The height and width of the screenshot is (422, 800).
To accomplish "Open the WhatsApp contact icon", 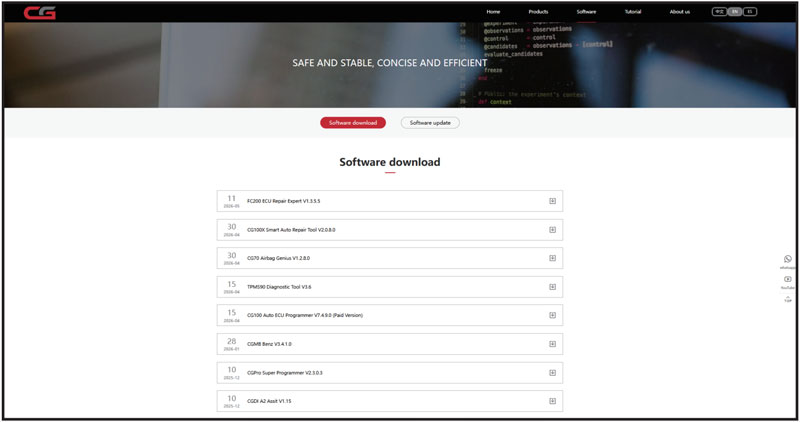I will (788, 259).
